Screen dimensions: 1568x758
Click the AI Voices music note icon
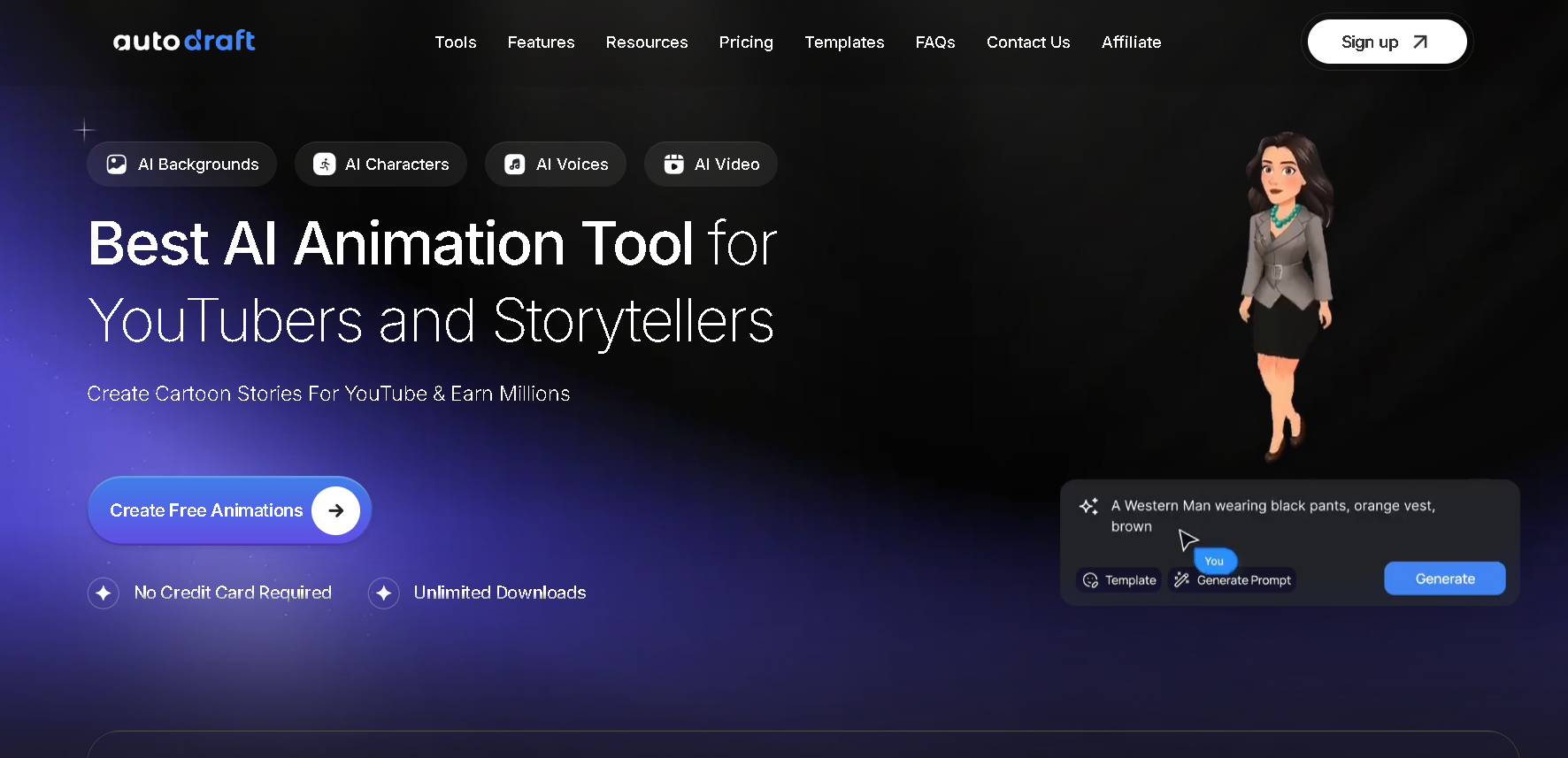point(515,165)
